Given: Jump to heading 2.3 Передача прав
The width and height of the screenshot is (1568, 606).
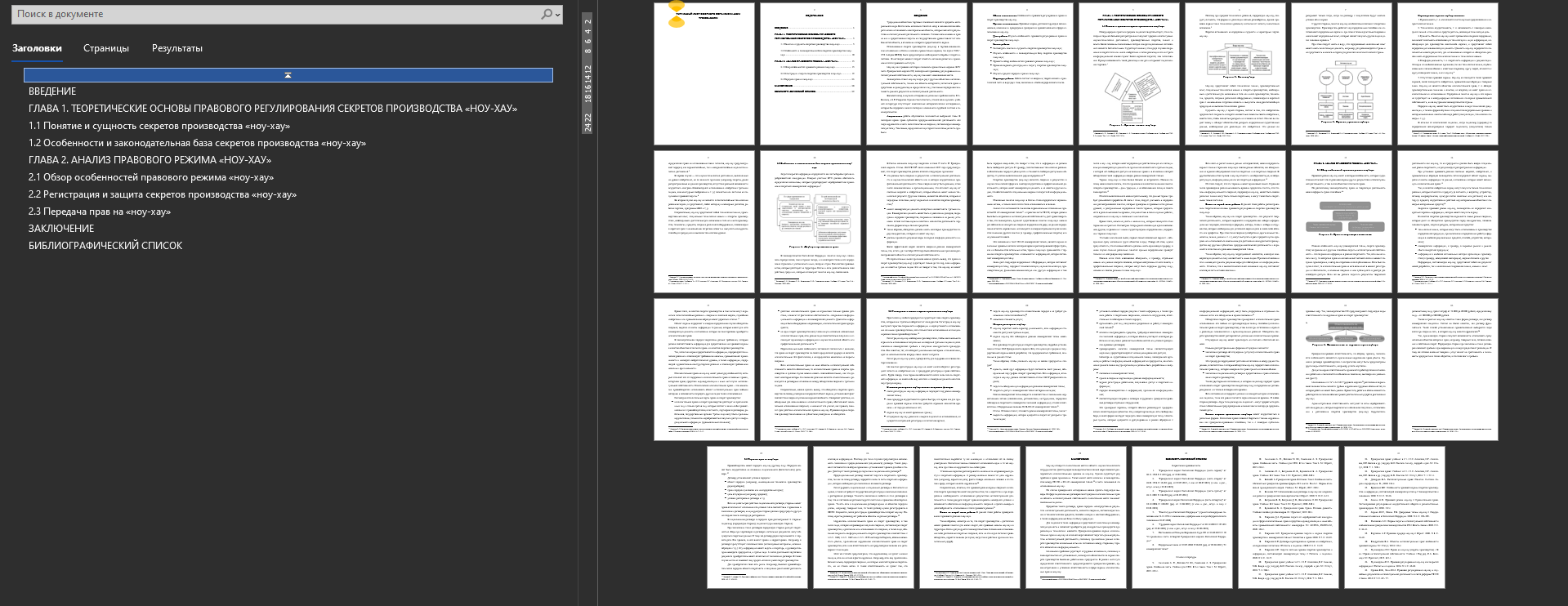Looking at the screenshot, I should click(100, 212).
